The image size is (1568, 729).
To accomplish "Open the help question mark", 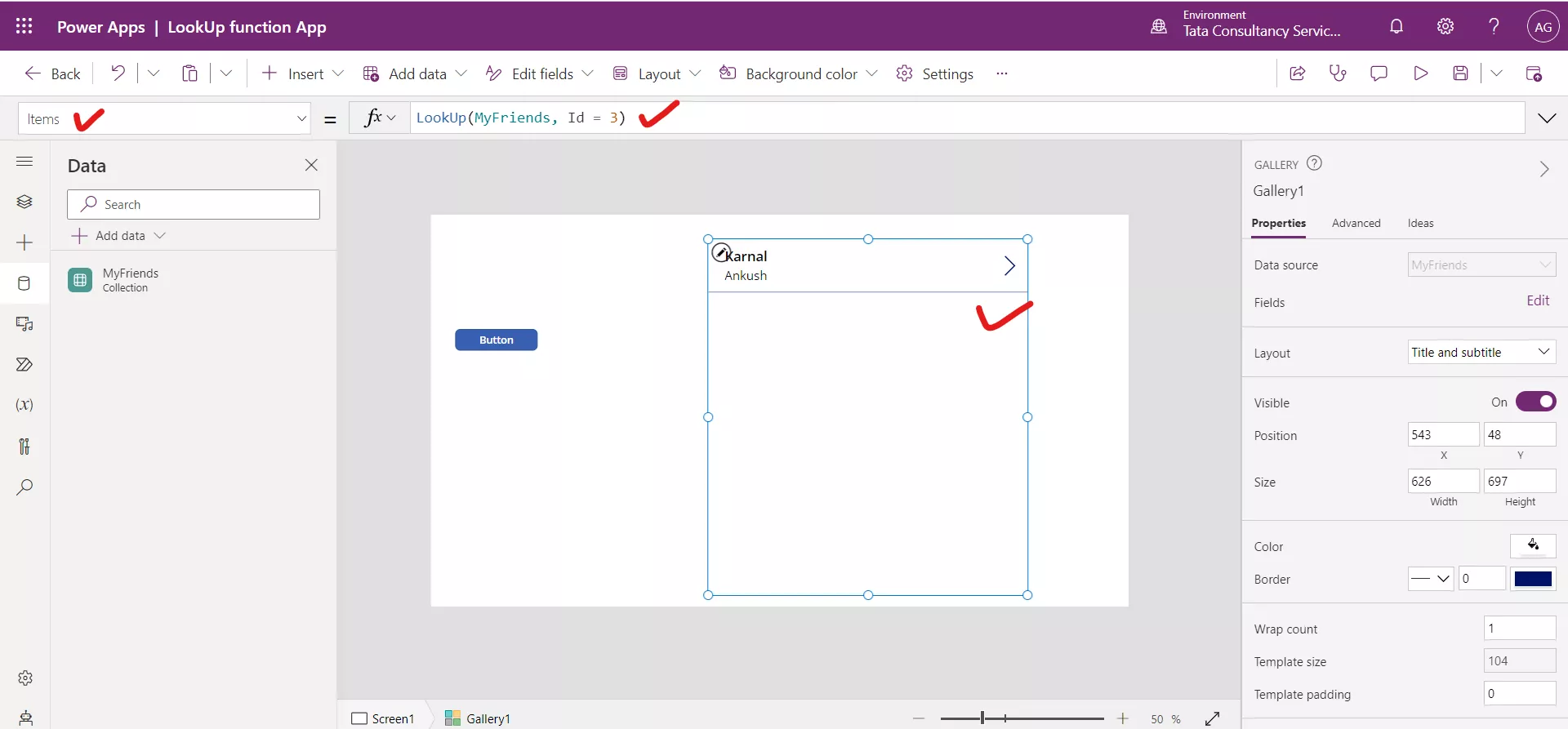I will [x=1494, y=26].
